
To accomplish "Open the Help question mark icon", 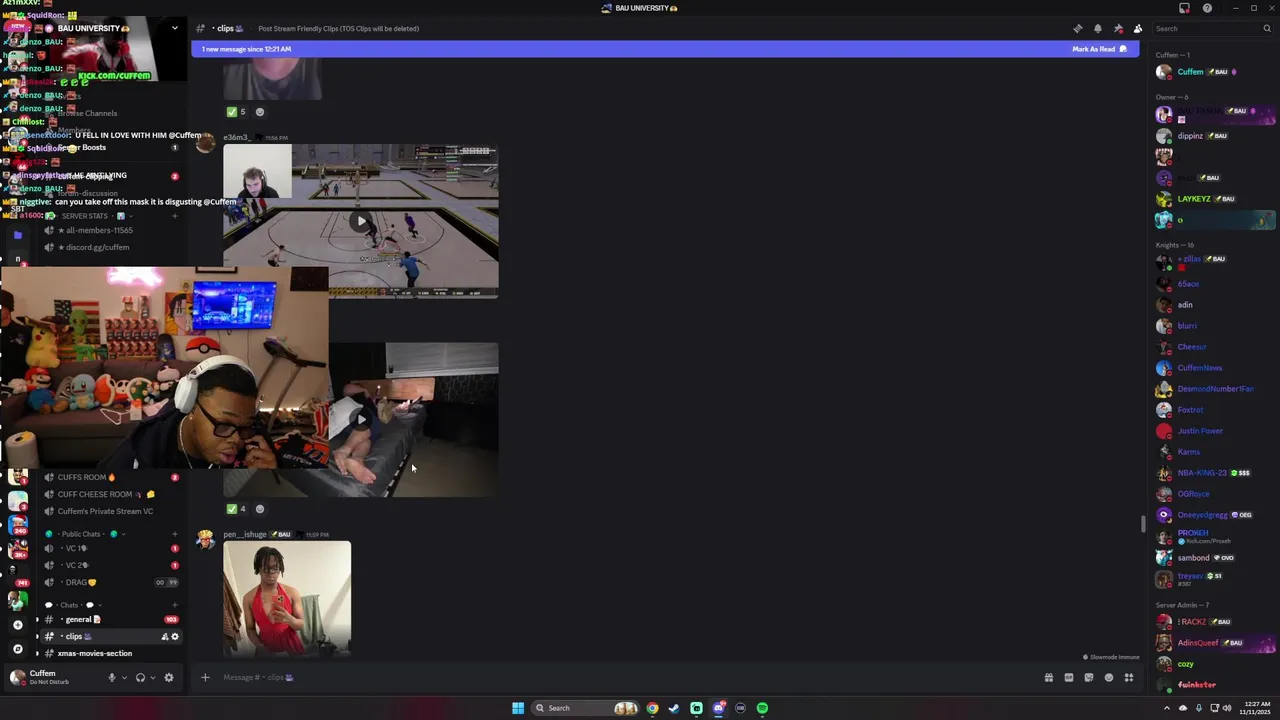I will point(1207,8).
